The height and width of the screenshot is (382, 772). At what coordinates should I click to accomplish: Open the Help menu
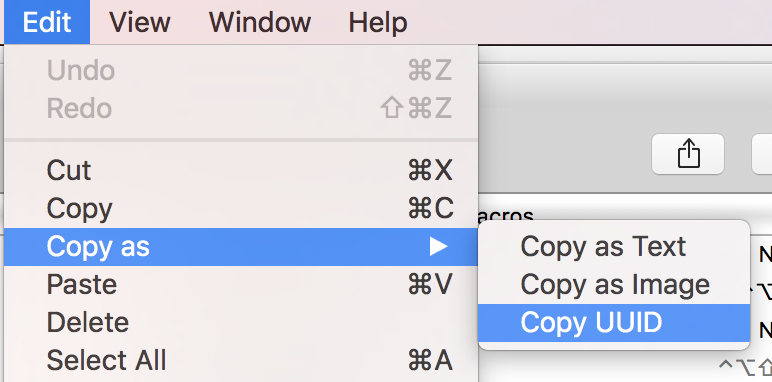coord(378,22)
